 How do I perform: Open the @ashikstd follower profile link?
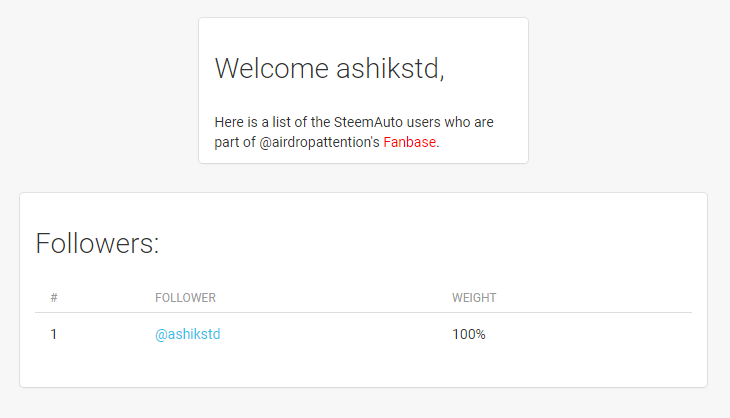click(188, 334)
